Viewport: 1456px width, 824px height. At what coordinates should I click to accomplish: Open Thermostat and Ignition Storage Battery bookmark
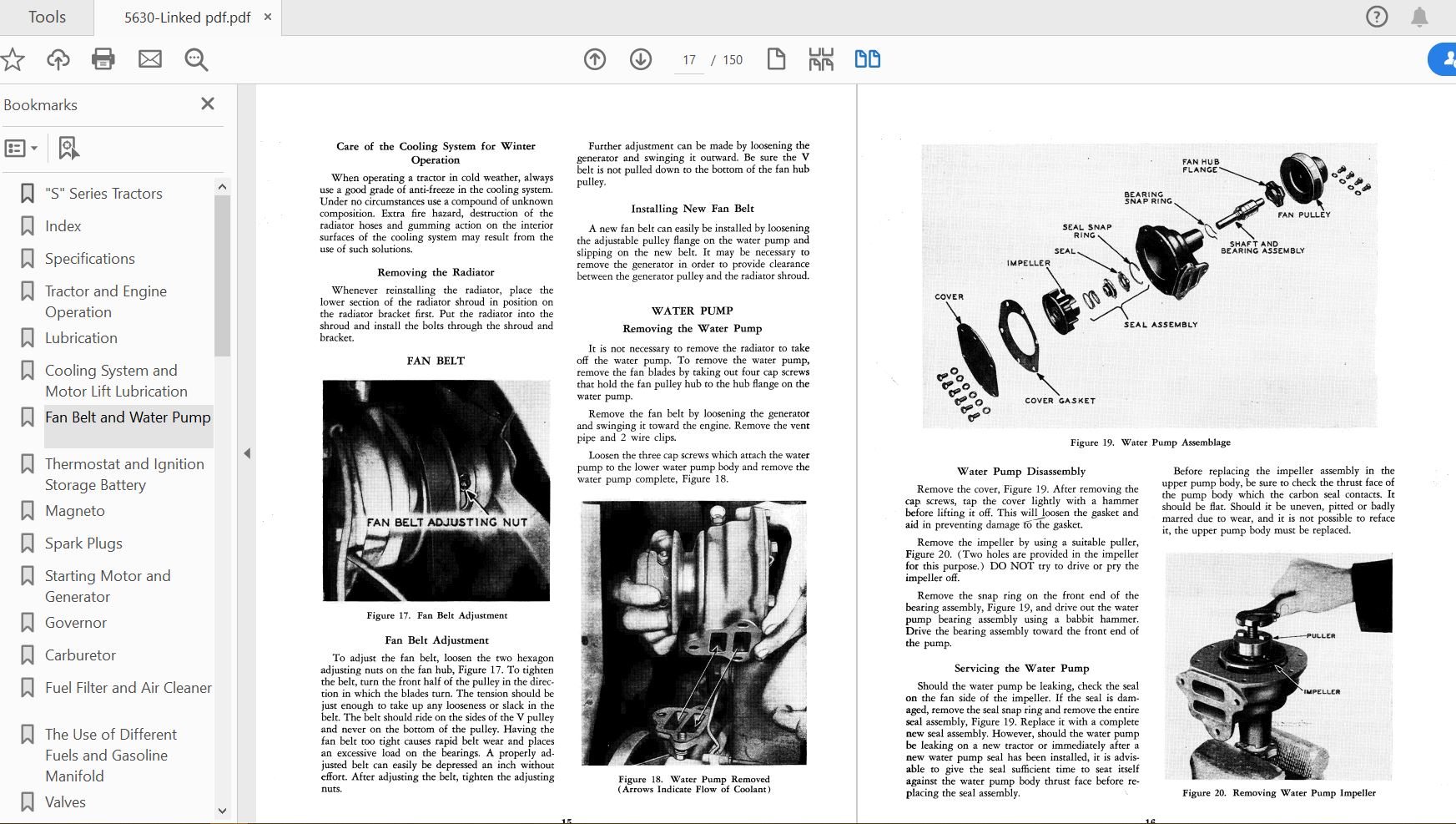pos(124,474)
